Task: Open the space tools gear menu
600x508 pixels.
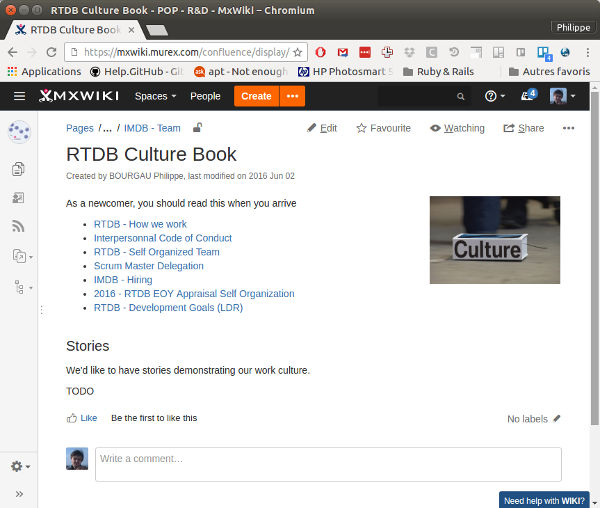Action: tap(20, 466)
